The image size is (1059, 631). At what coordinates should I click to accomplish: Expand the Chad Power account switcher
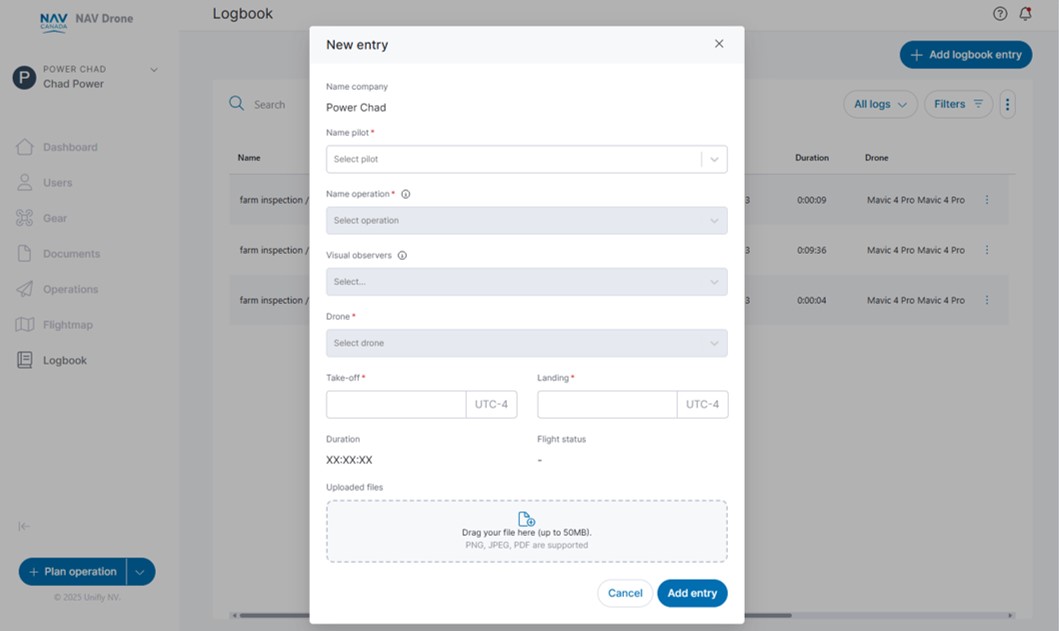pos(154,70)
